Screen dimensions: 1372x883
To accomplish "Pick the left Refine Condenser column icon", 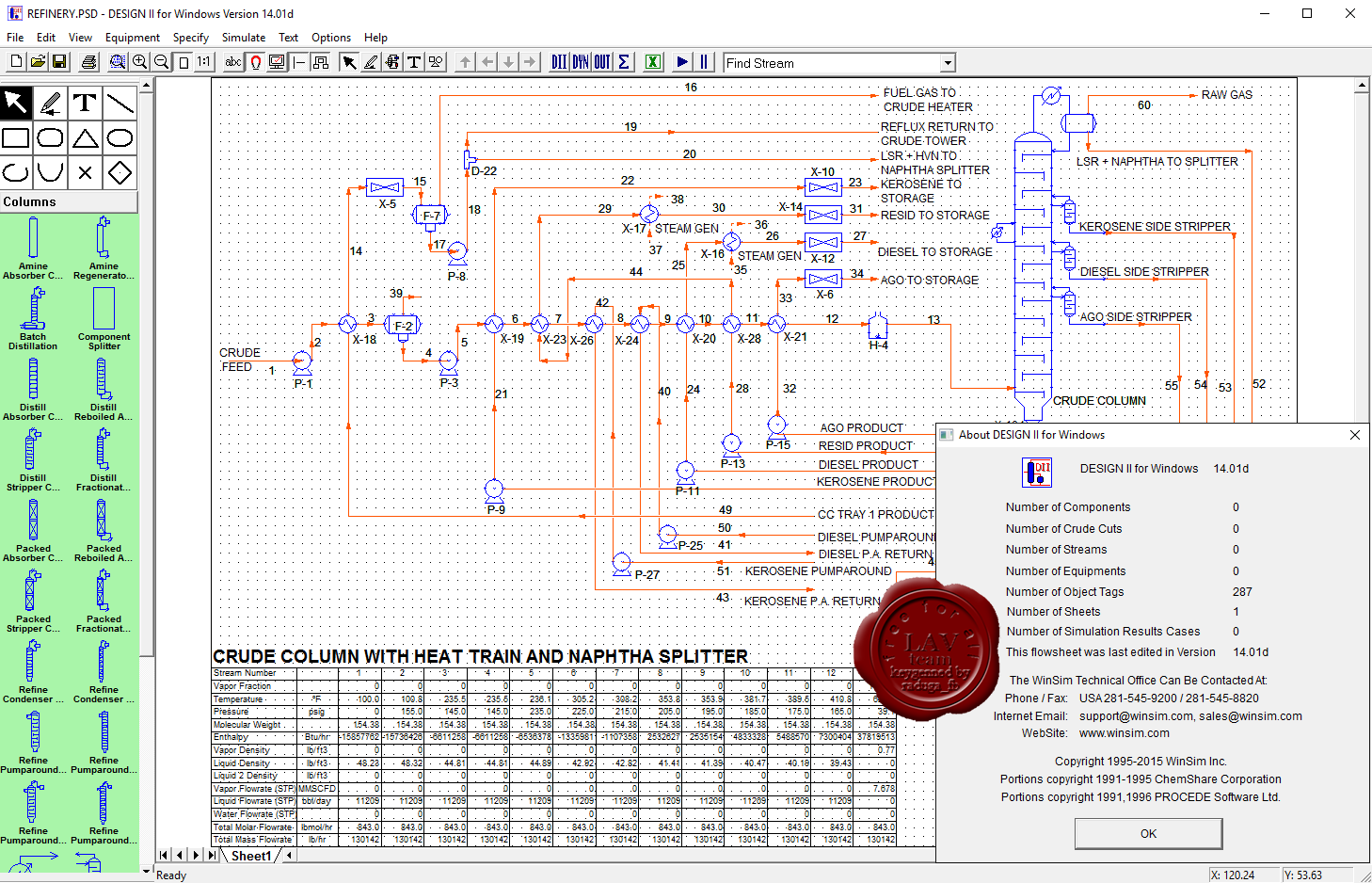I will [x=33, y=671].
